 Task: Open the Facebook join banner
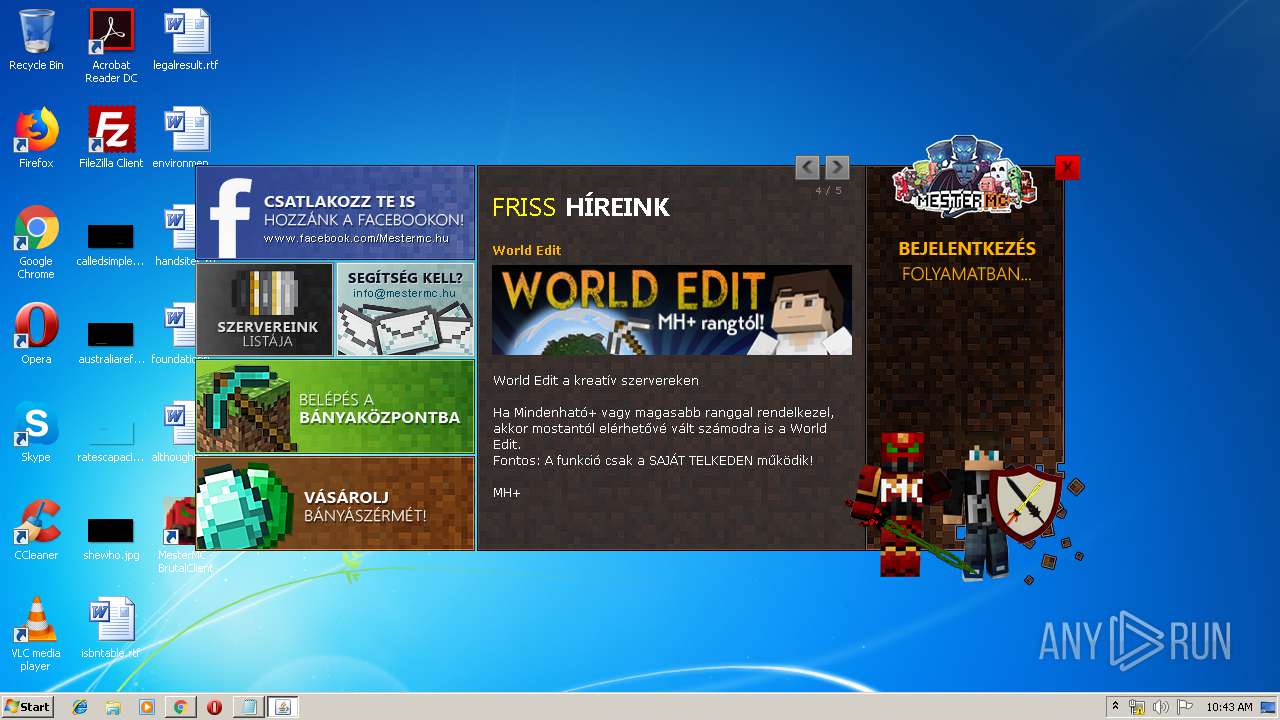[x=335, y=212]
